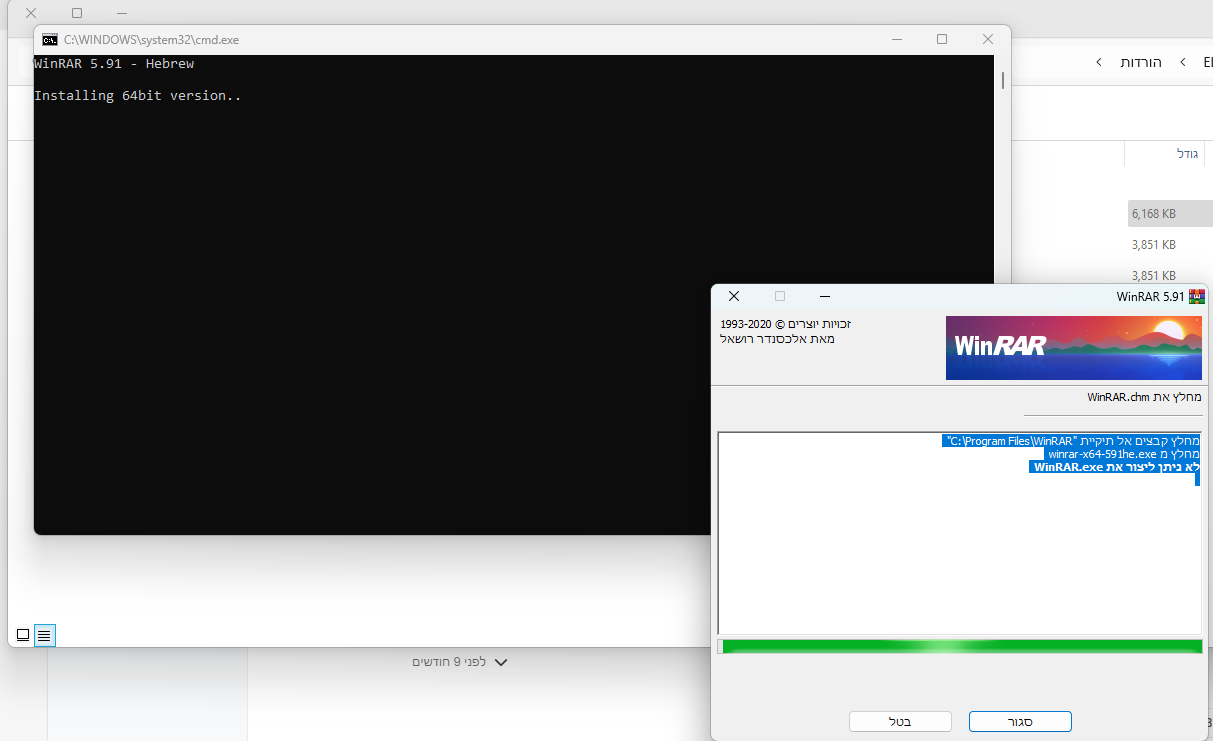Viewport: 1213px width, 741px height.
Task: Click the green extraction progress bar
Action: 960,647
